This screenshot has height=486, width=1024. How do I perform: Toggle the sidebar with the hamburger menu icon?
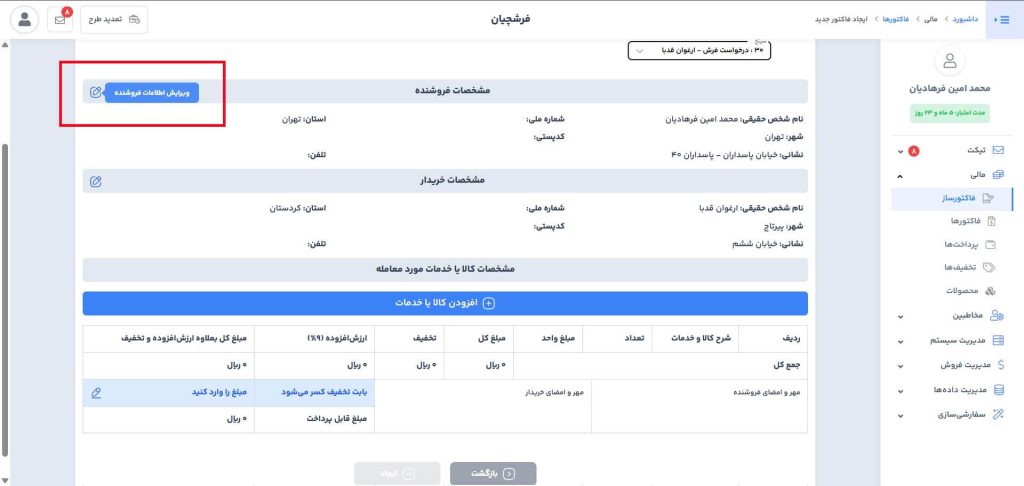(x=1005, y=19)
